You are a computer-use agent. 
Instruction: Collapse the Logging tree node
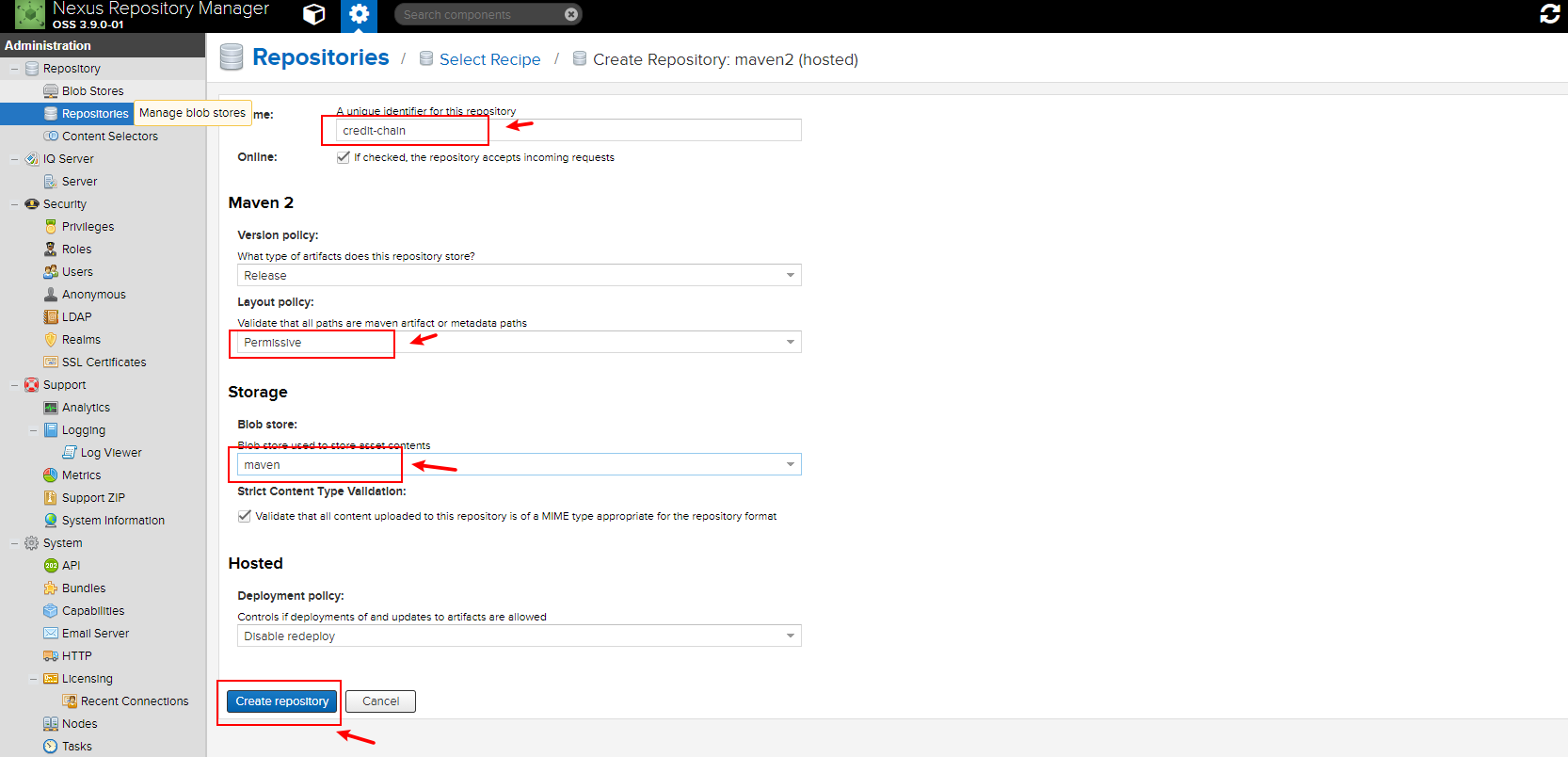click(x=33, y=430)
